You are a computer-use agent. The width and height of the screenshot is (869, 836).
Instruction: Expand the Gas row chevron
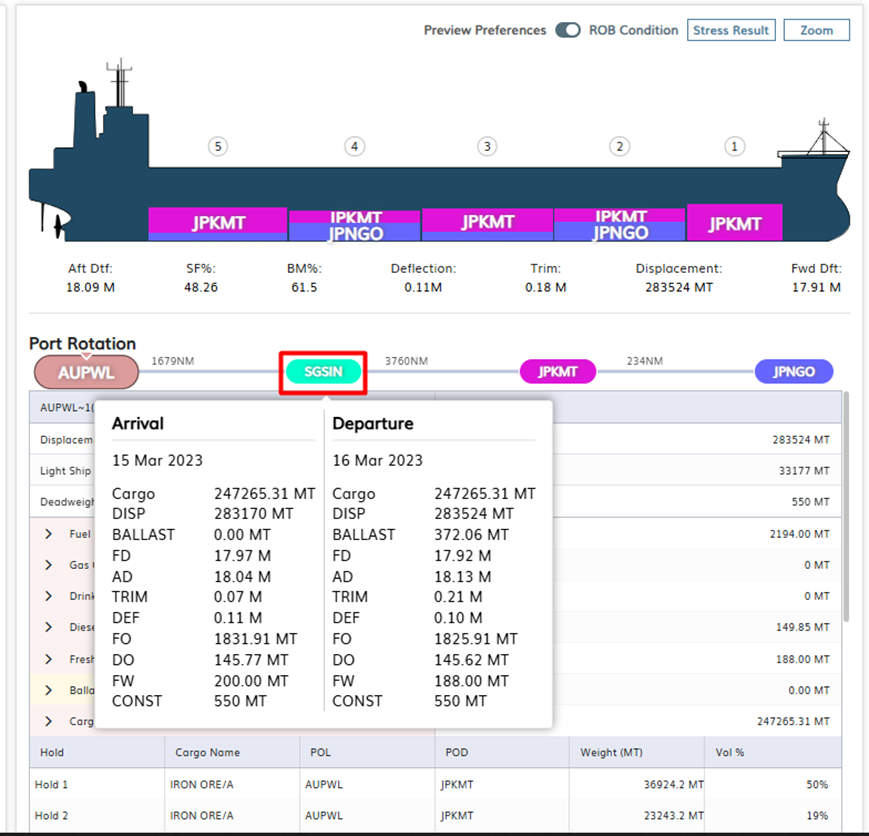pyautogui.click(x=48, y=565)
